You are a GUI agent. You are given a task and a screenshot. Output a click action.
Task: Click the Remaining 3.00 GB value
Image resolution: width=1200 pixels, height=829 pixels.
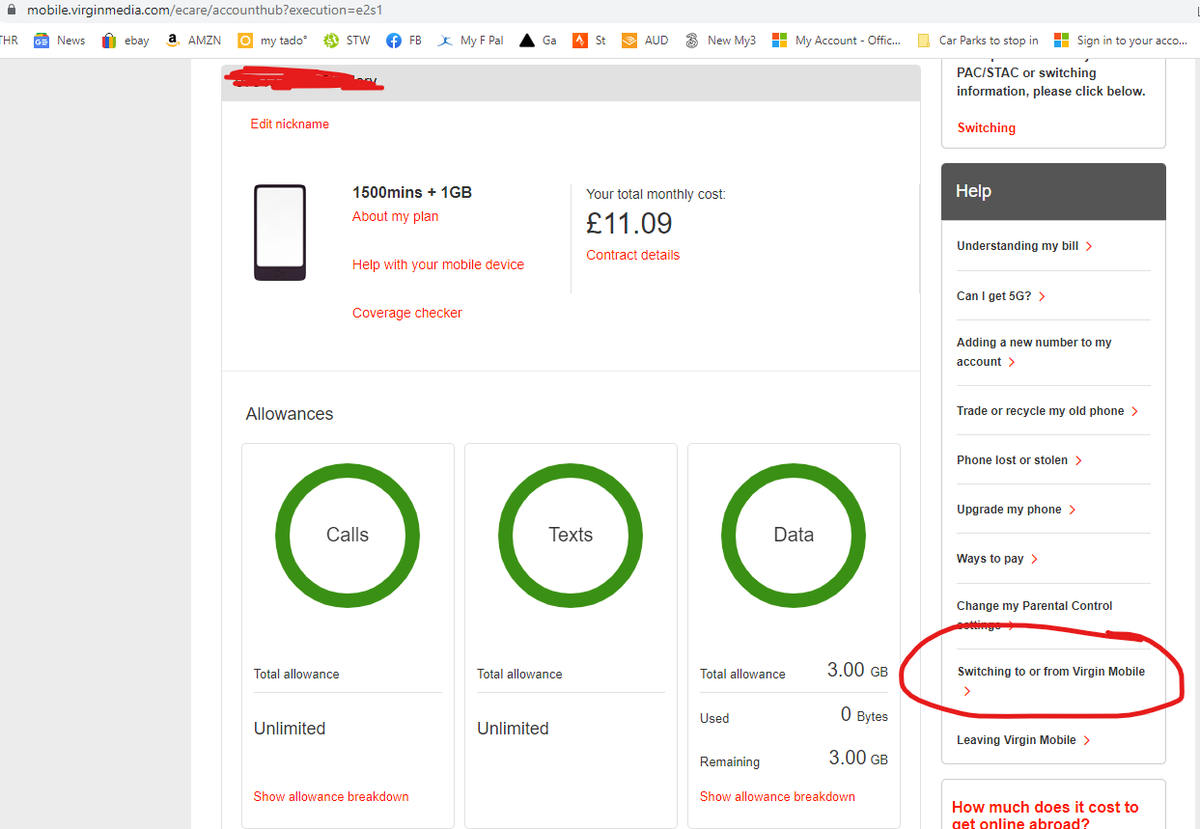tap(857, 758)
